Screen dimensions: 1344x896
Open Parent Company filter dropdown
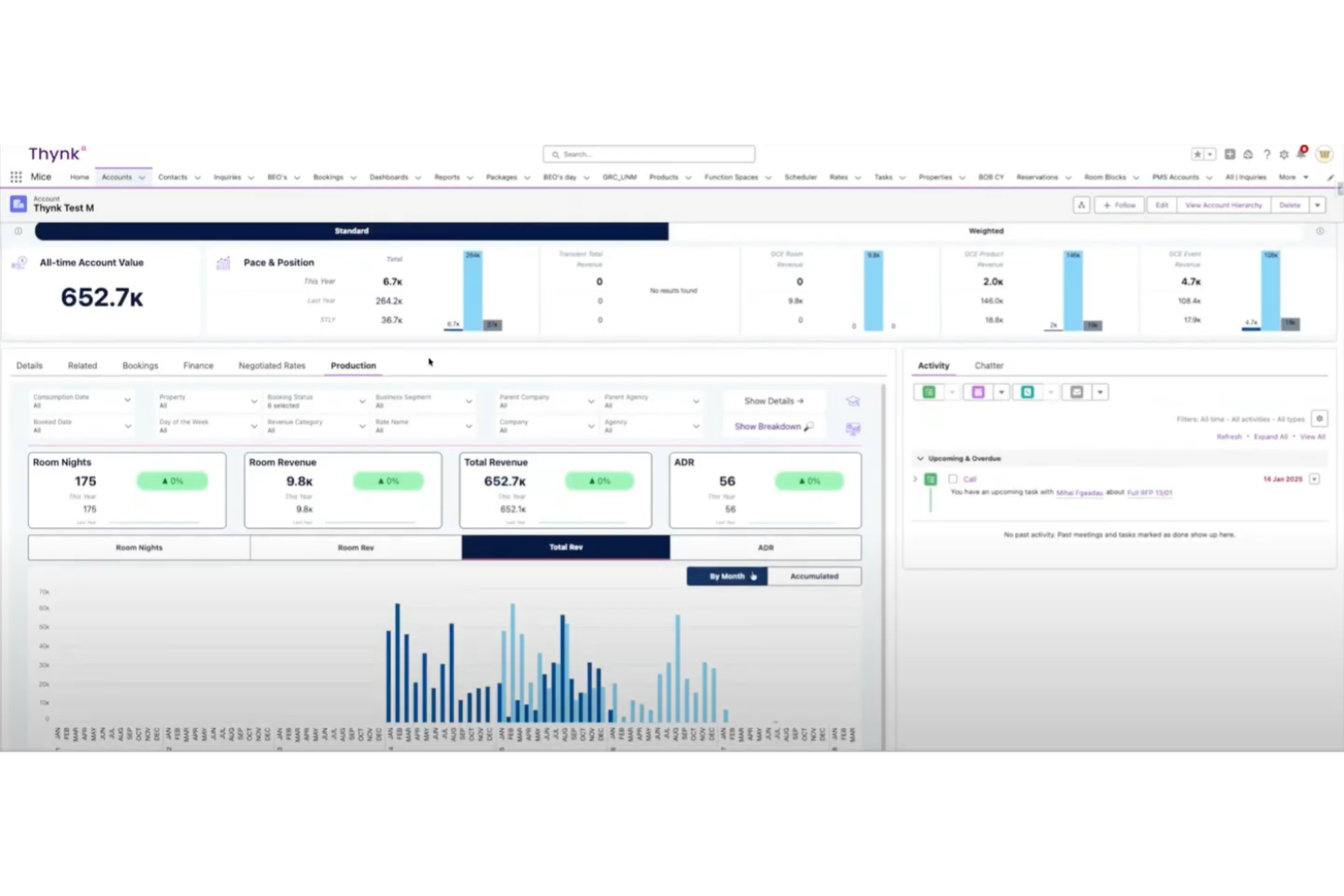coord(547,400)
